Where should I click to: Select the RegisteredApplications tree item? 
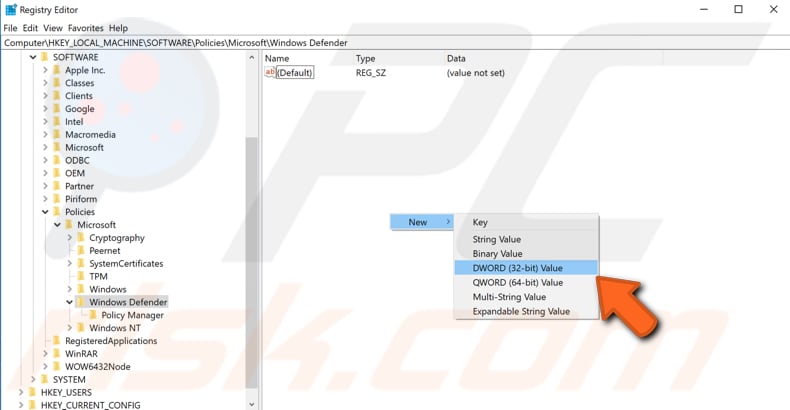(111, 341)
